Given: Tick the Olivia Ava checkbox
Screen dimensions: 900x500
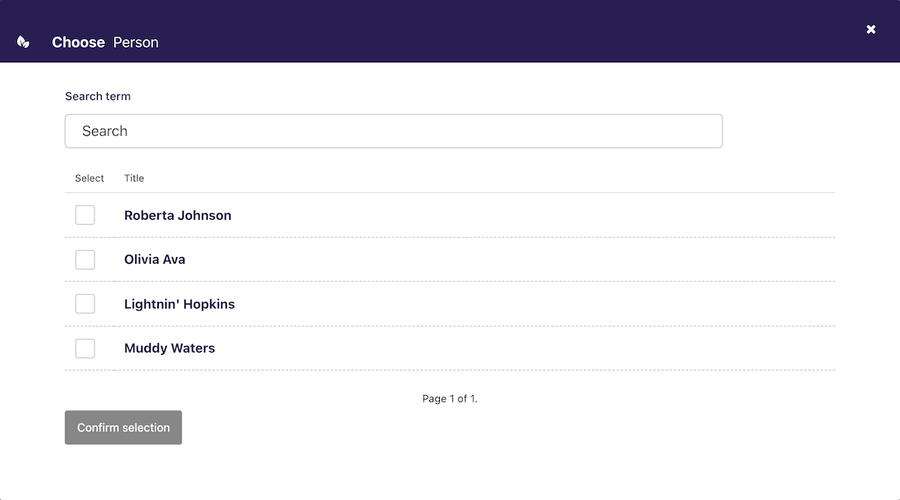Looking at the screenshot, I should [85, 259].
